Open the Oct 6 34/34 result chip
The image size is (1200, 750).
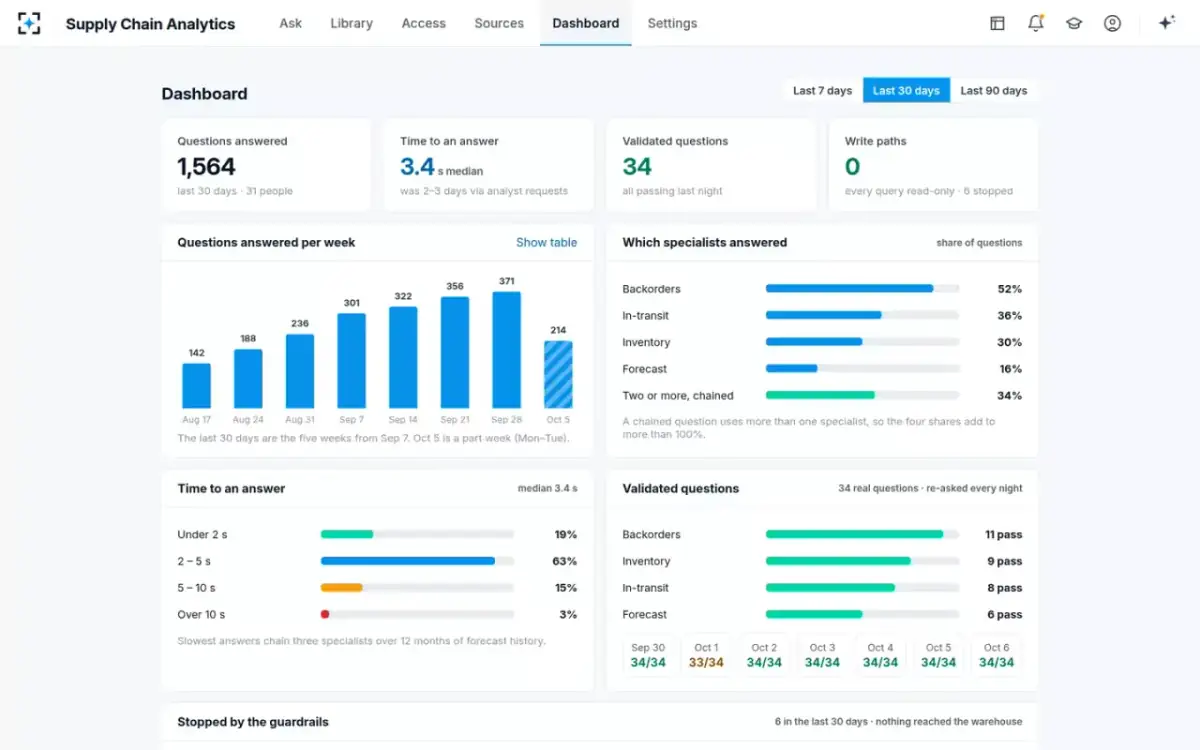[x=996, y=655]
